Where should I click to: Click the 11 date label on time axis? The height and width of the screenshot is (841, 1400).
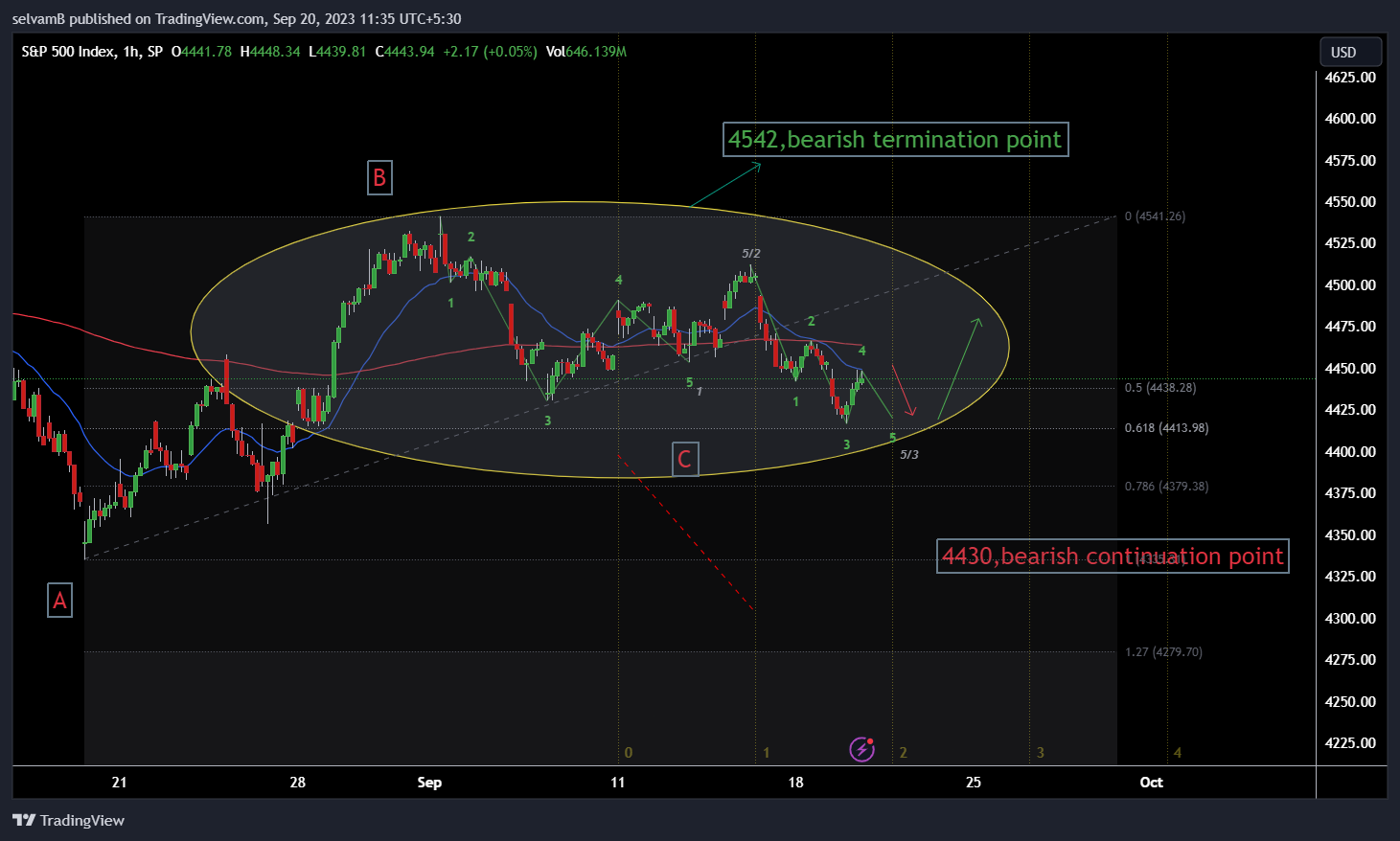pos(618,783)
